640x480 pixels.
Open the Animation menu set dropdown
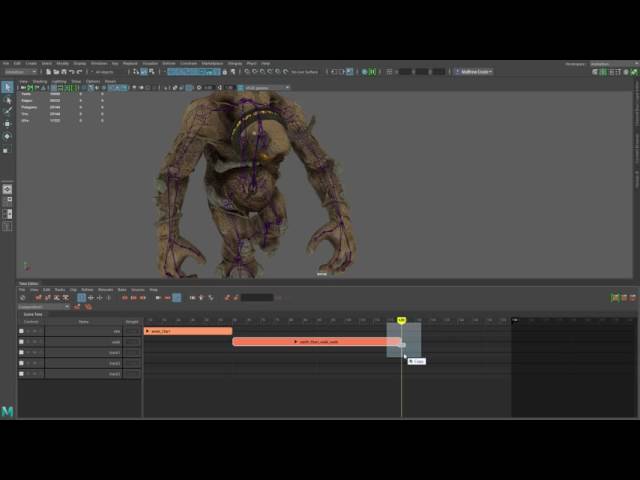[20, 72]
